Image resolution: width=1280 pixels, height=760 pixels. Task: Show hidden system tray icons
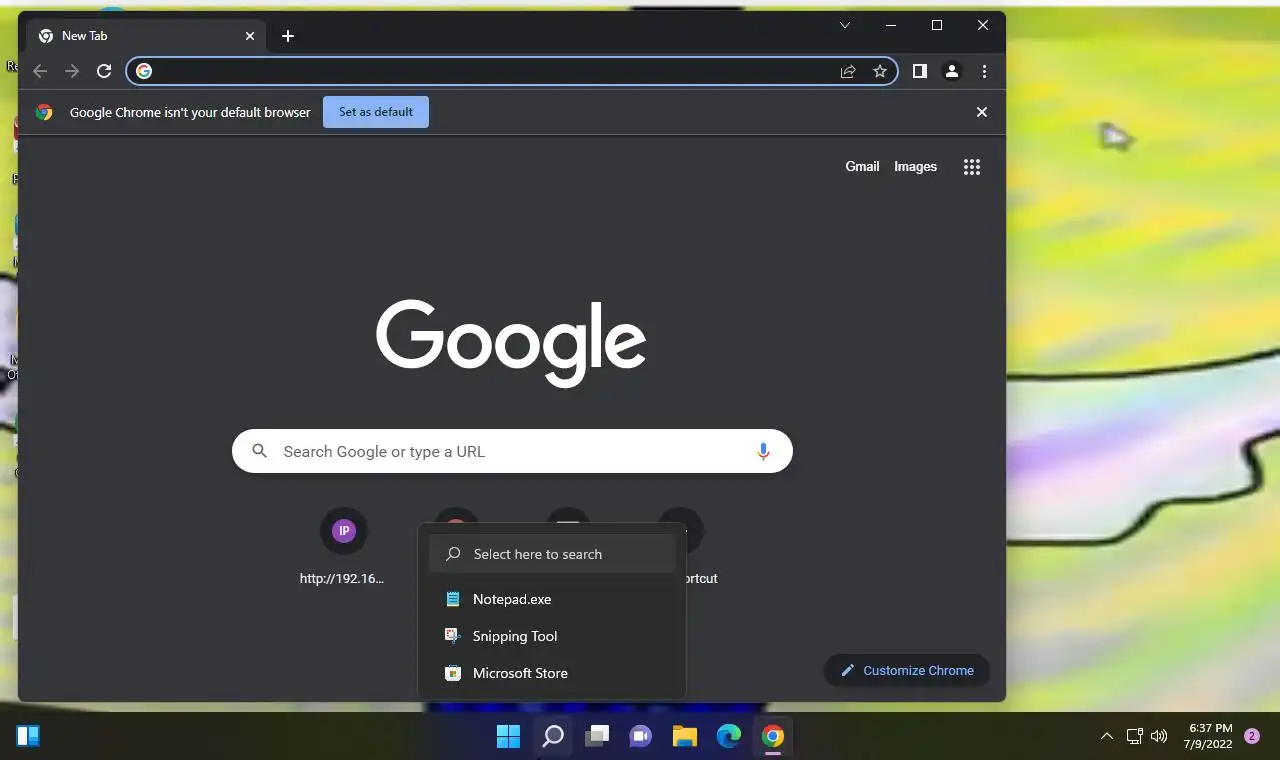coord(1107,736)
